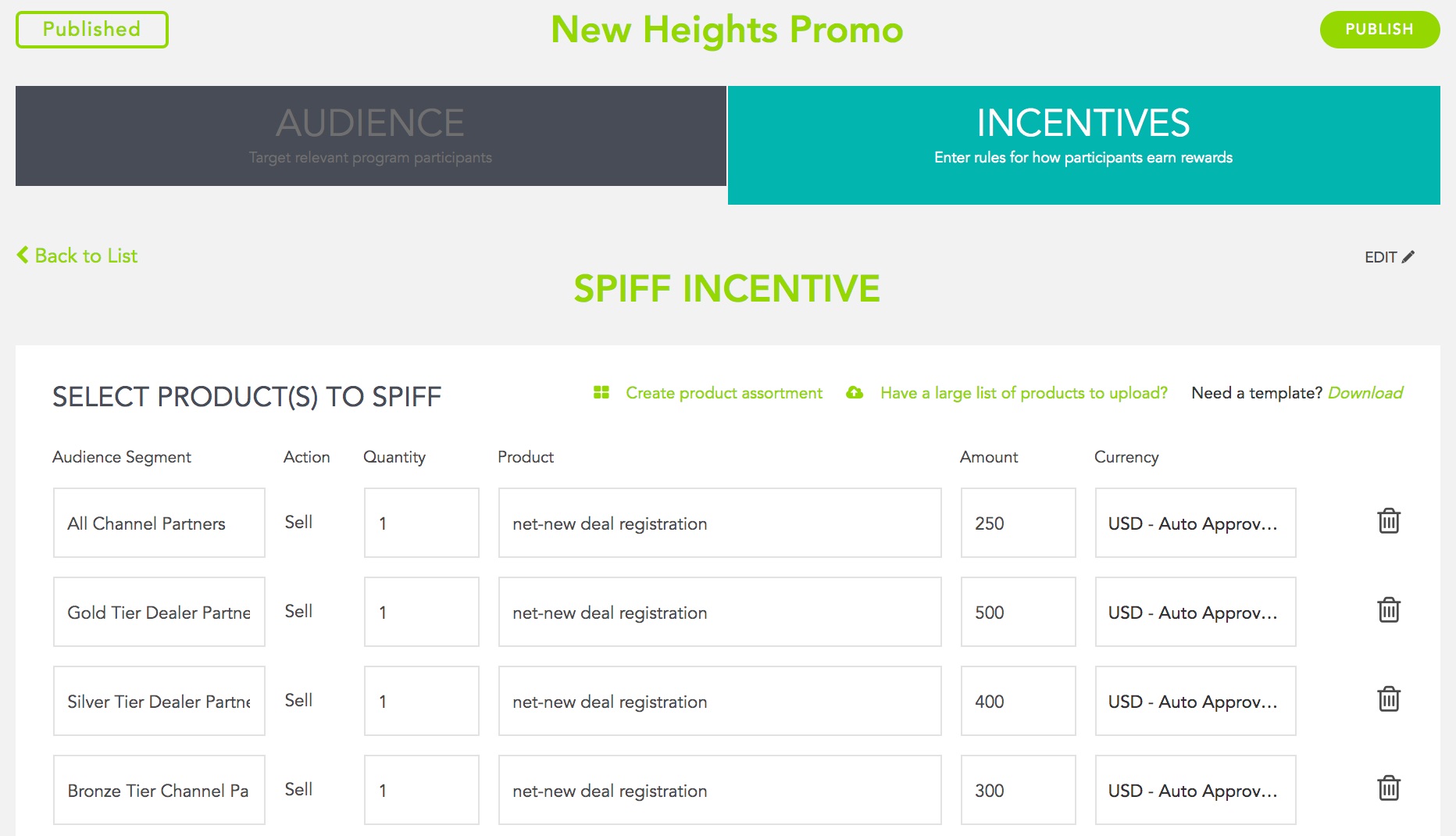Open currency dropdown in first row

[1195, 523]
